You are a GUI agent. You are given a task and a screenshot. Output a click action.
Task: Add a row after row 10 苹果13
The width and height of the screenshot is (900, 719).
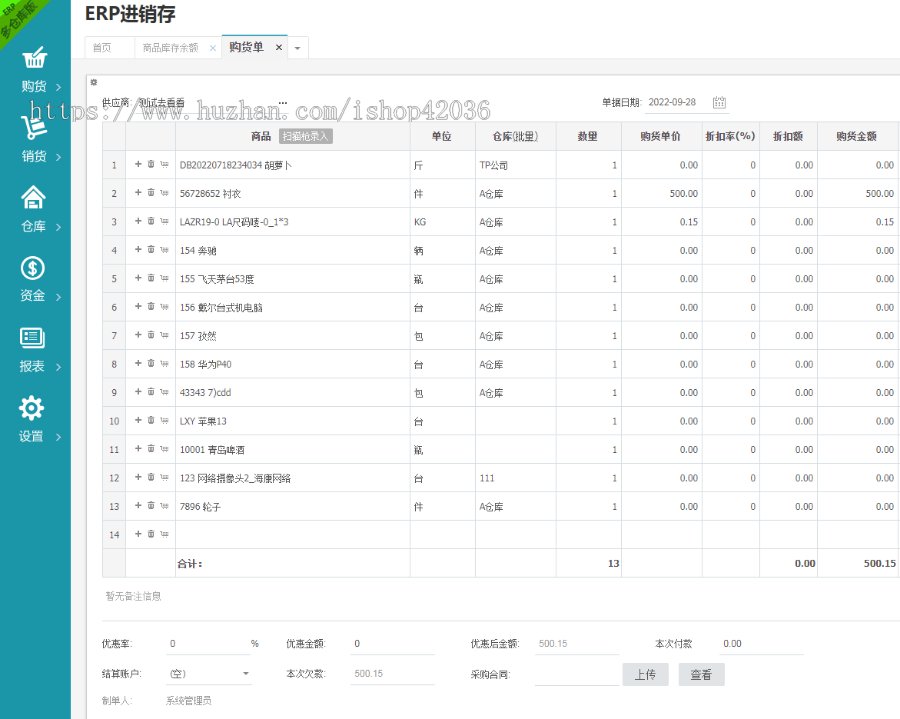click(x=138, y=420)
